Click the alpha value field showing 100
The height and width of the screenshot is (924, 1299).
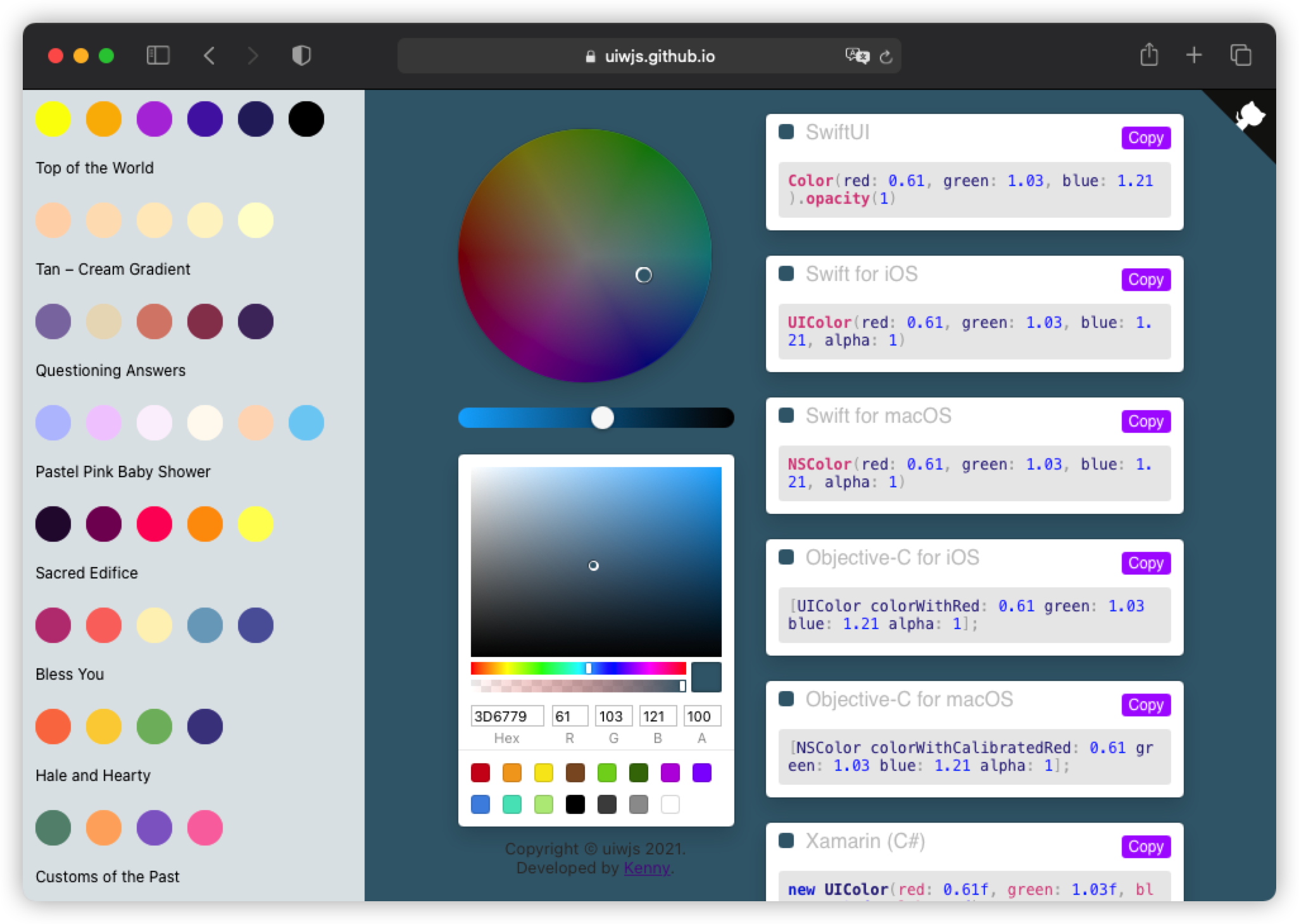point(701,716)
